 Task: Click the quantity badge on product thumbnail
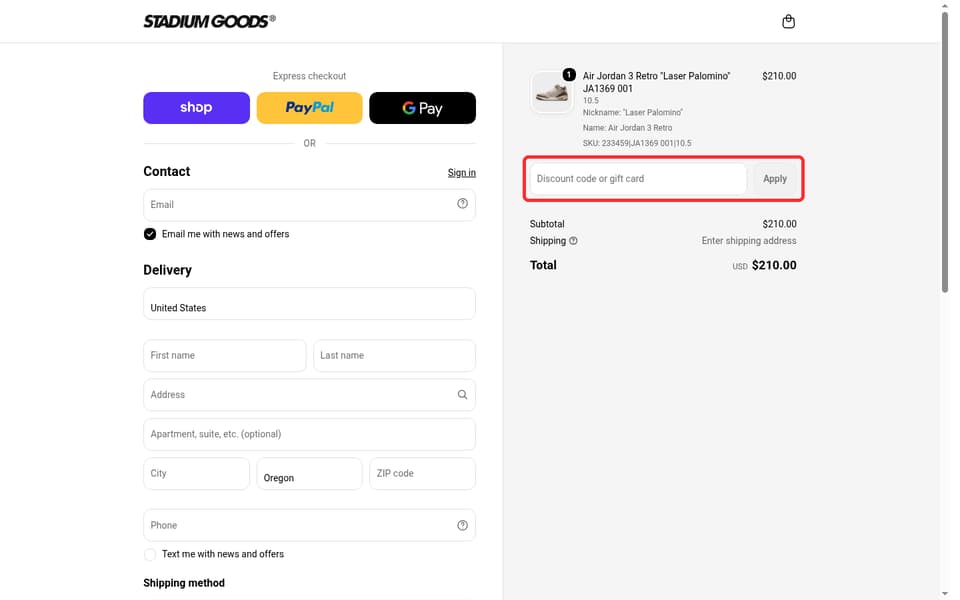tap(569, 75)
